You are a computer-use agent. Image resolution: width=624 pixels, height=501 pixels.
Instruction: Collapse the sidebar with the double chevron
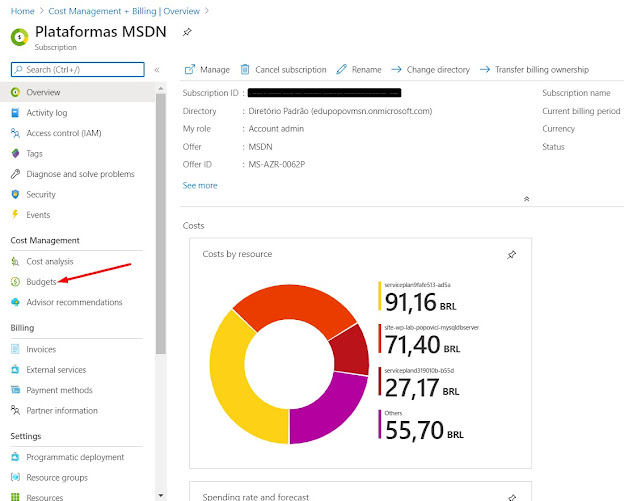click(157, 70)
